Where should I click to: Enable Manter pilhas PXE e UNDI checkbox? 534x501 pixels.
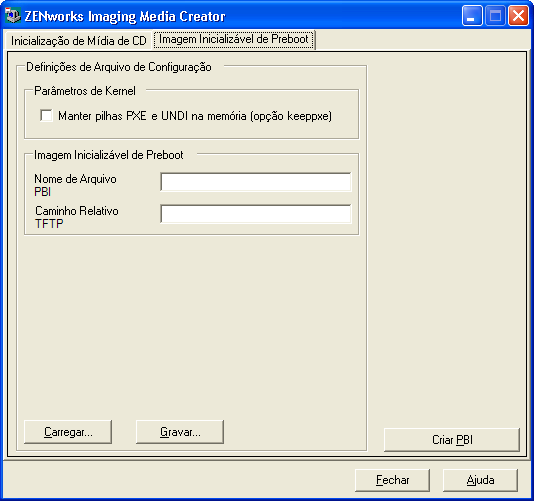click(46, 115)
